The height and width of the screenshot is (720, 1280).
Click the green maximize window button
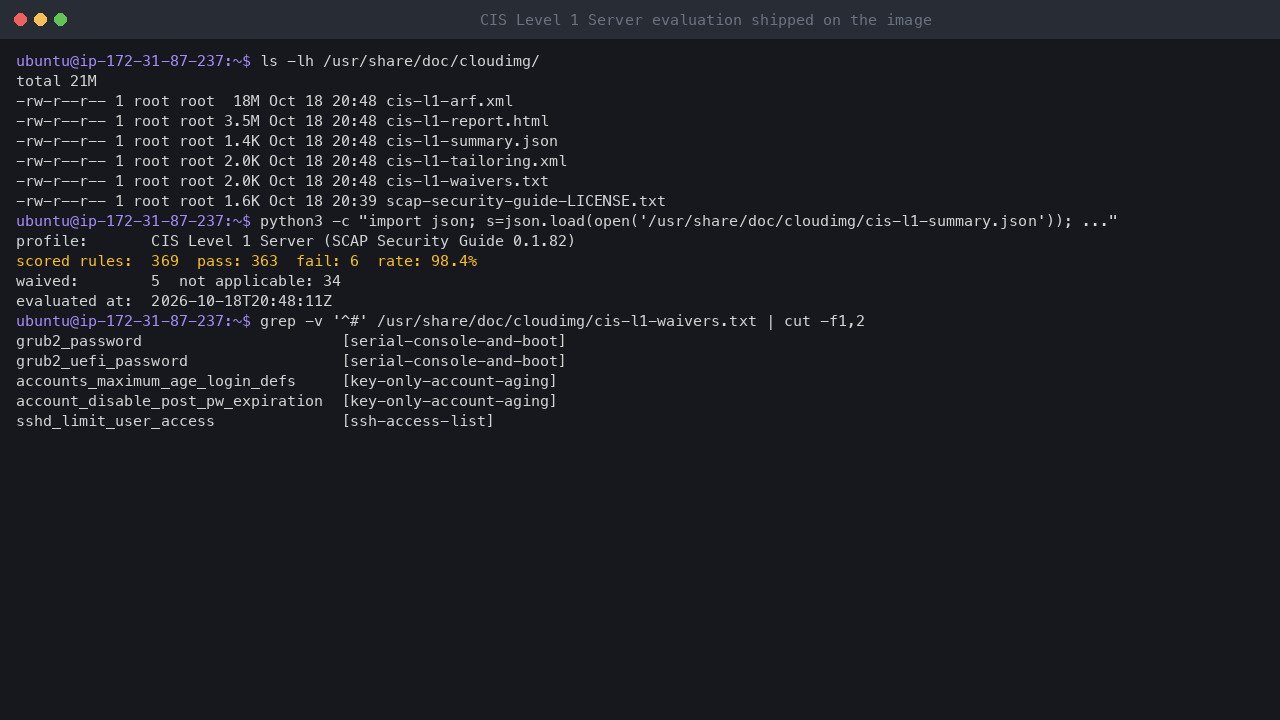click(60, 19)
